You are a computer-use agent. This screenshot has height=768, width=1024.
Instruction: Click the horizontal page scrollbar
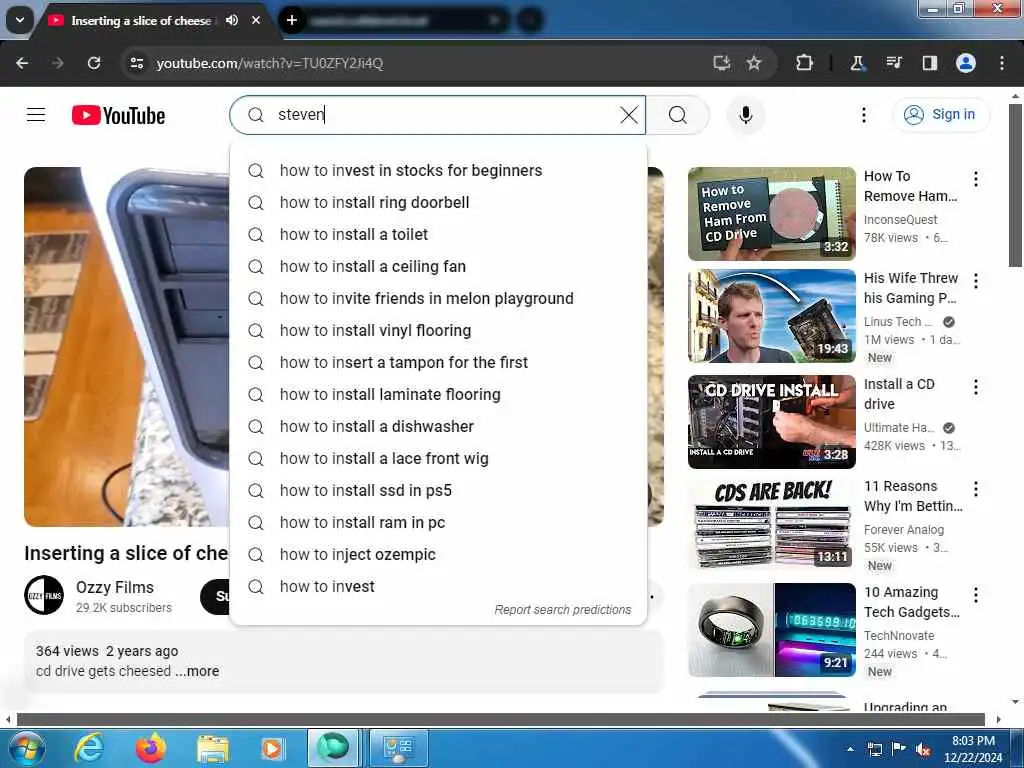click(x=500, y=720)
